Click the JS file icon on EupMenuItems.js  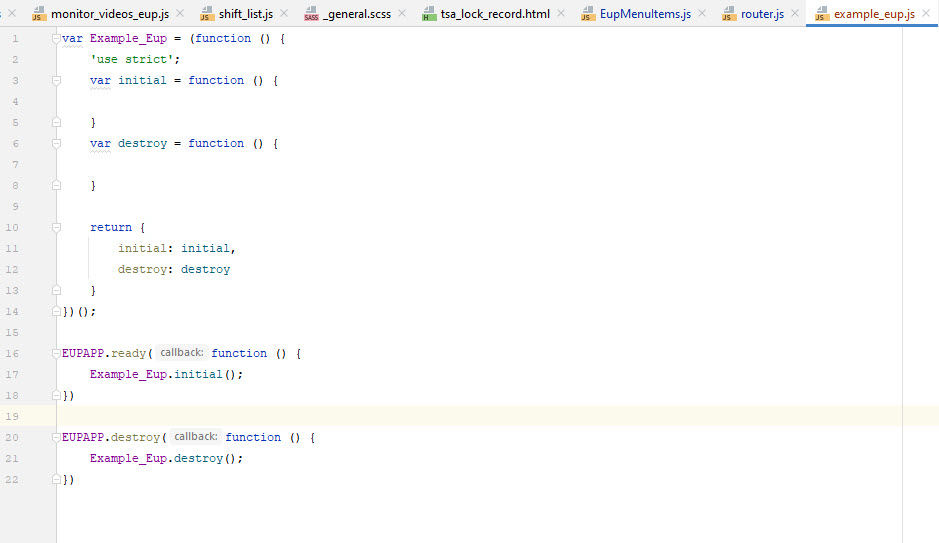tap(587, 13)
